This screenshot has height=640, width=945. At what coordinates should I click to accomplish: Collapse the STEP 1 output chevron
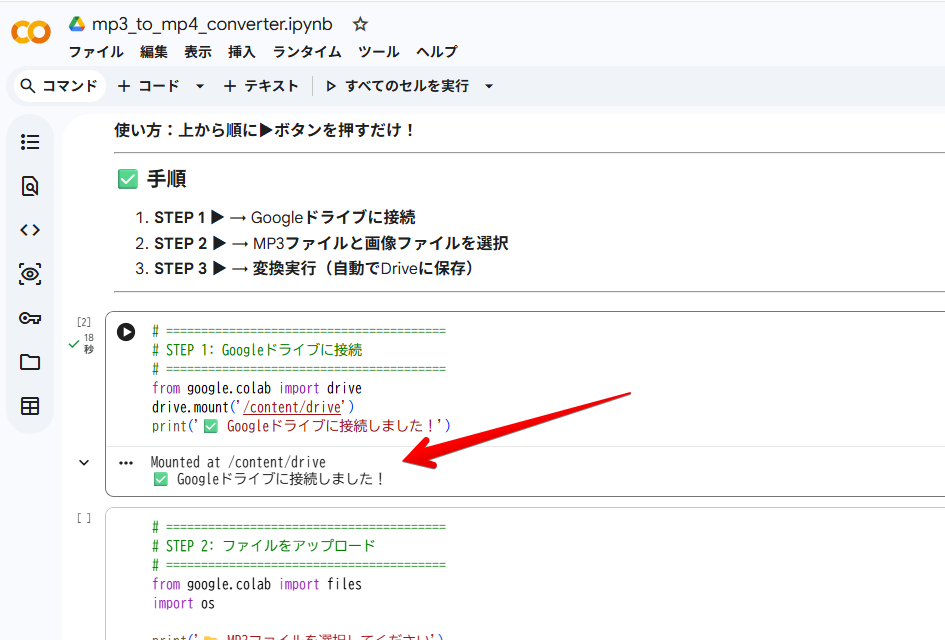84,463
